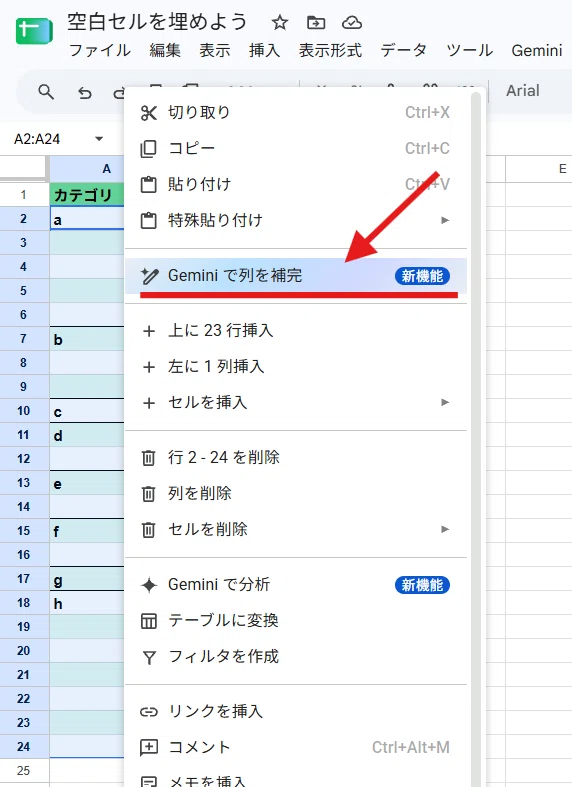This screenshot has width=572, height=787.
Task: Choose フィルタを作成
Action: pos(296,657)
